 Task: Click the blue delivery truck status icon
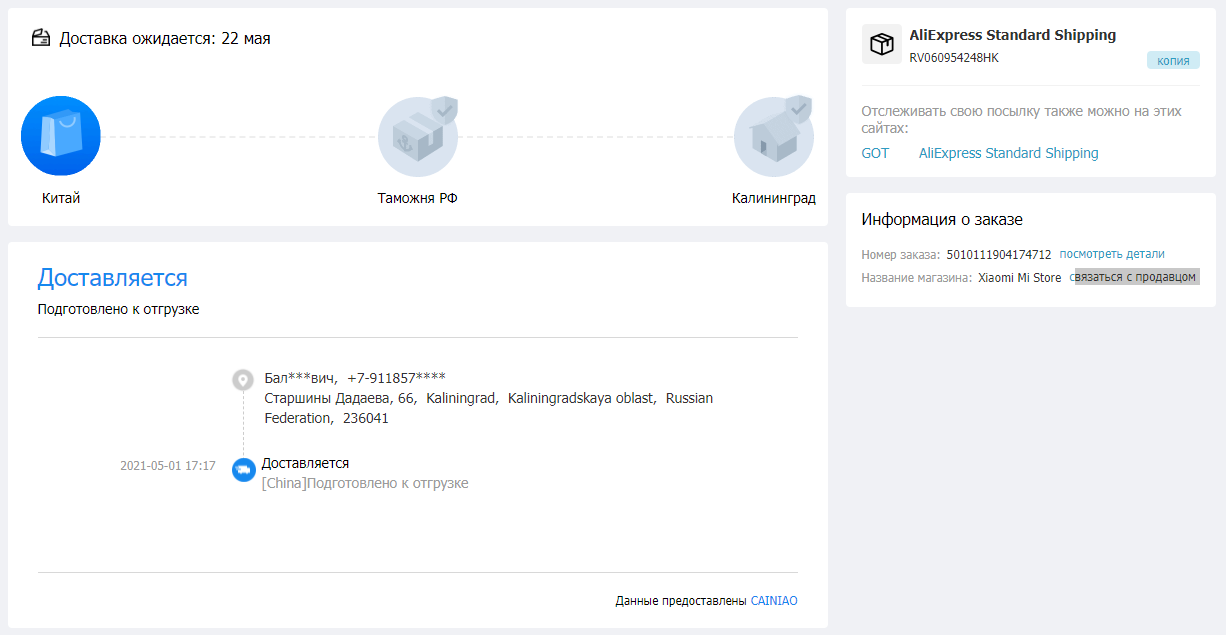[x=243, y=469]
